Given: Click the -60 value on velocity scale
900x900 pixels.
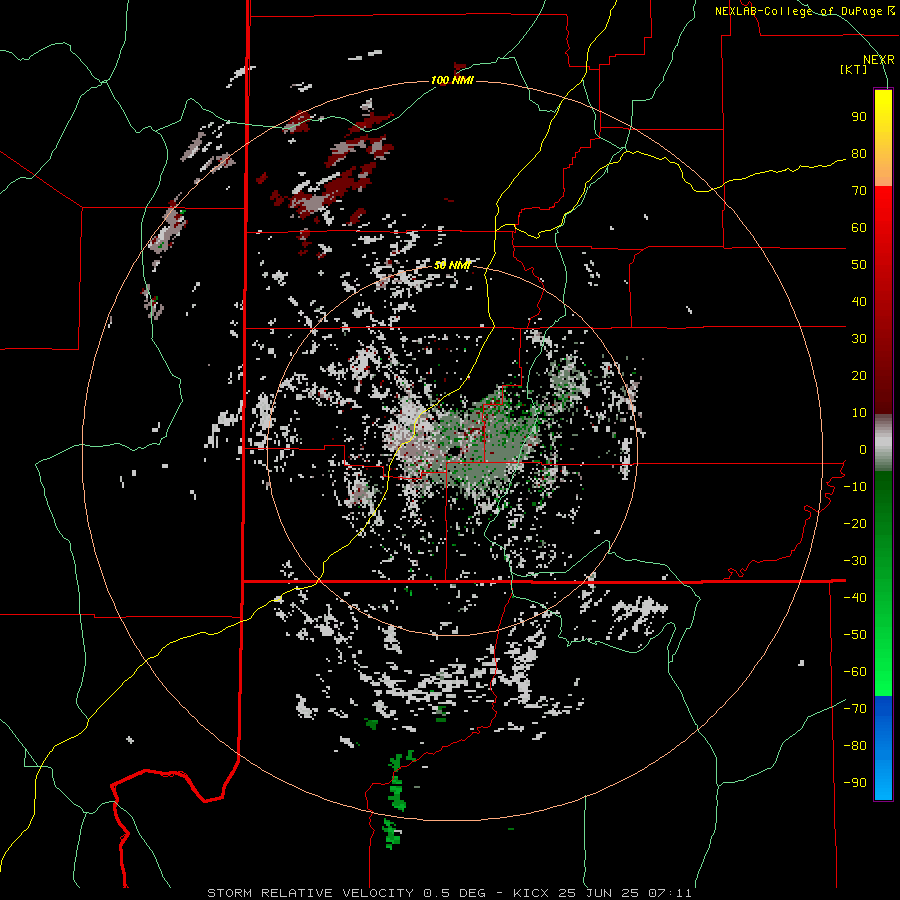Looking at the screenshot, I should coord(855,672).
